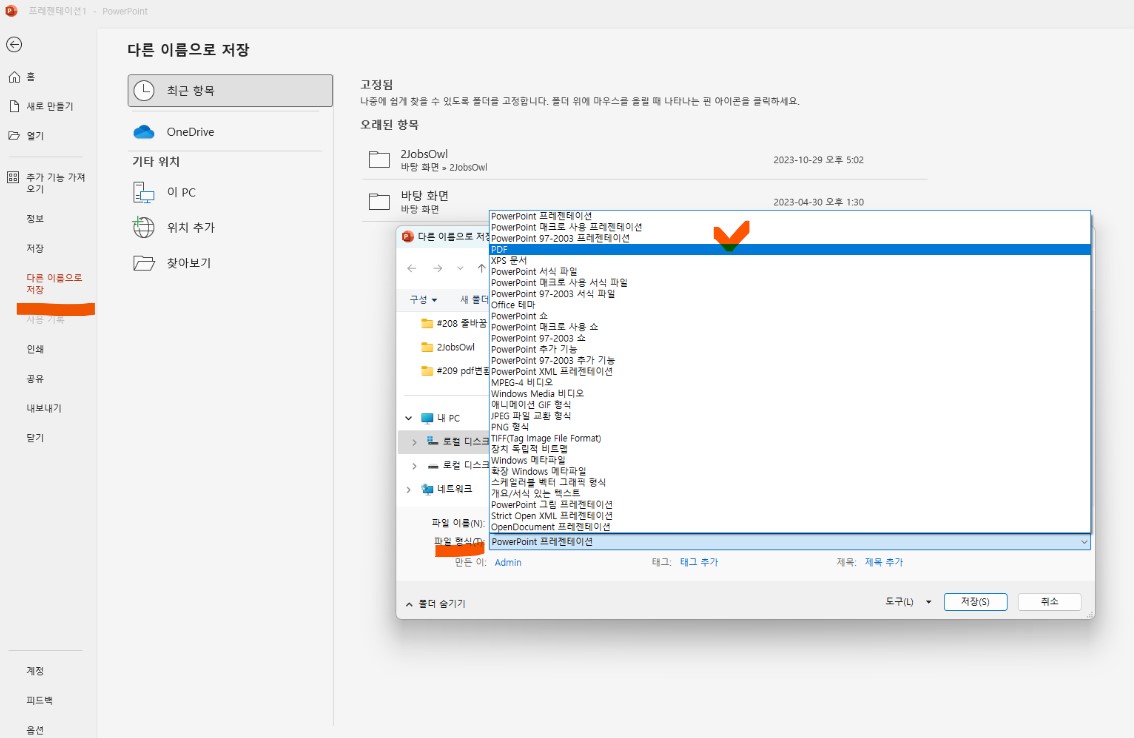
Task: Click the 최근 항목 clock icon
Action: coord(144,90)
